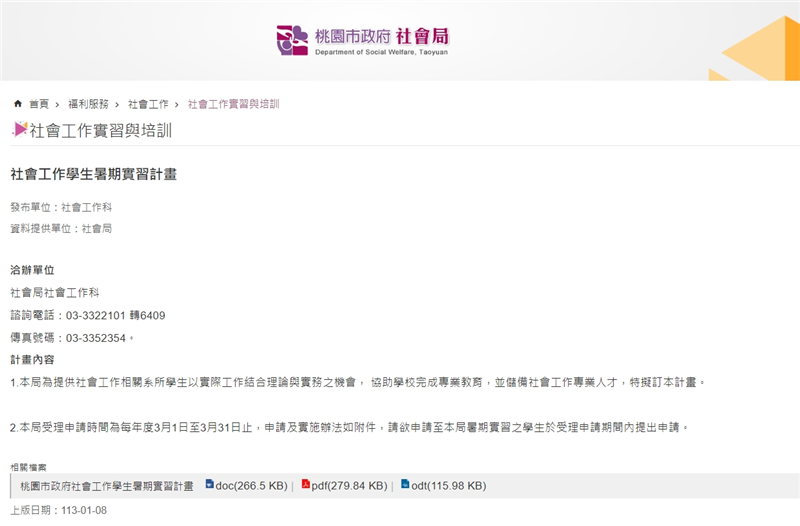Select text 發布單位：社會工作科
800x526 pixels.
(x=61, y=207)
